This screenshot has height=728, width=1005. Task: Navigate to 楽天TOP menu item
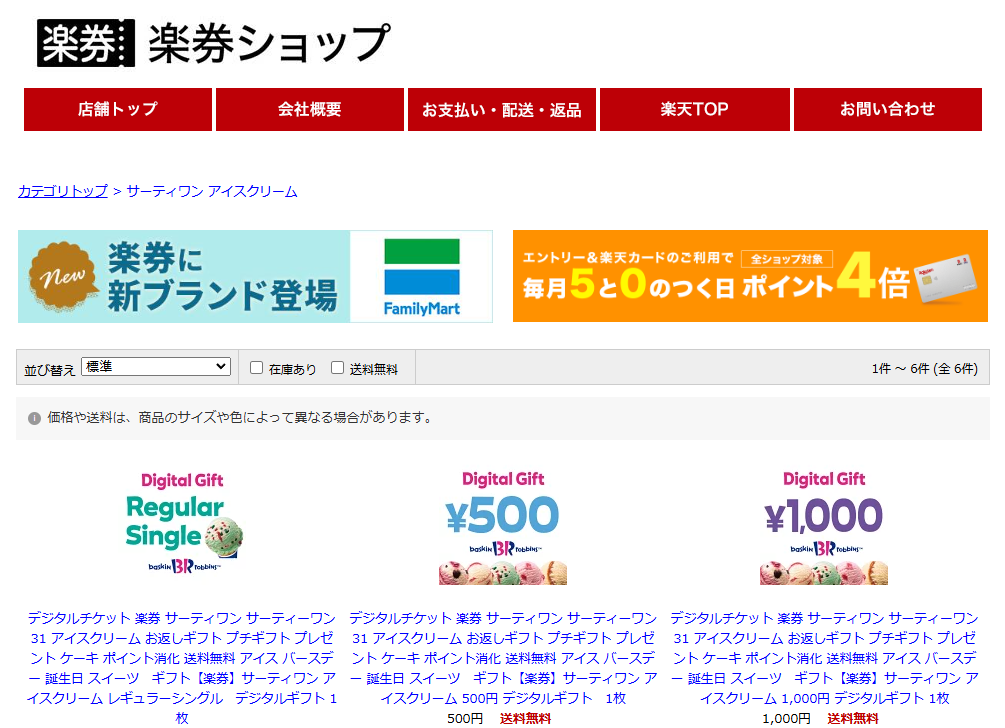tap(694, 110)
